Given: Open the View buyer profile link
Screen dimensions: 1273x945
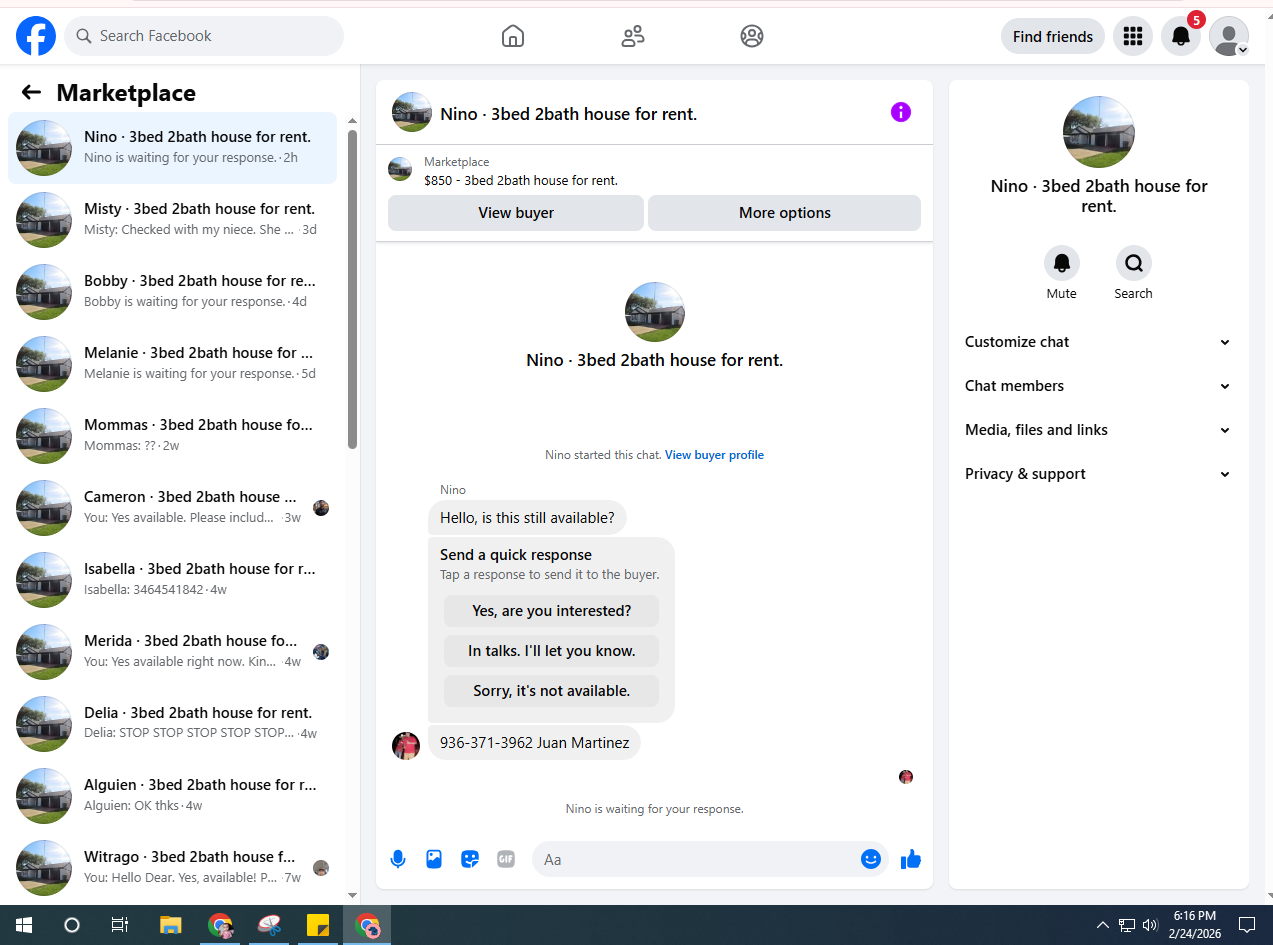Looking at the screenshot, I should (714, 455).
